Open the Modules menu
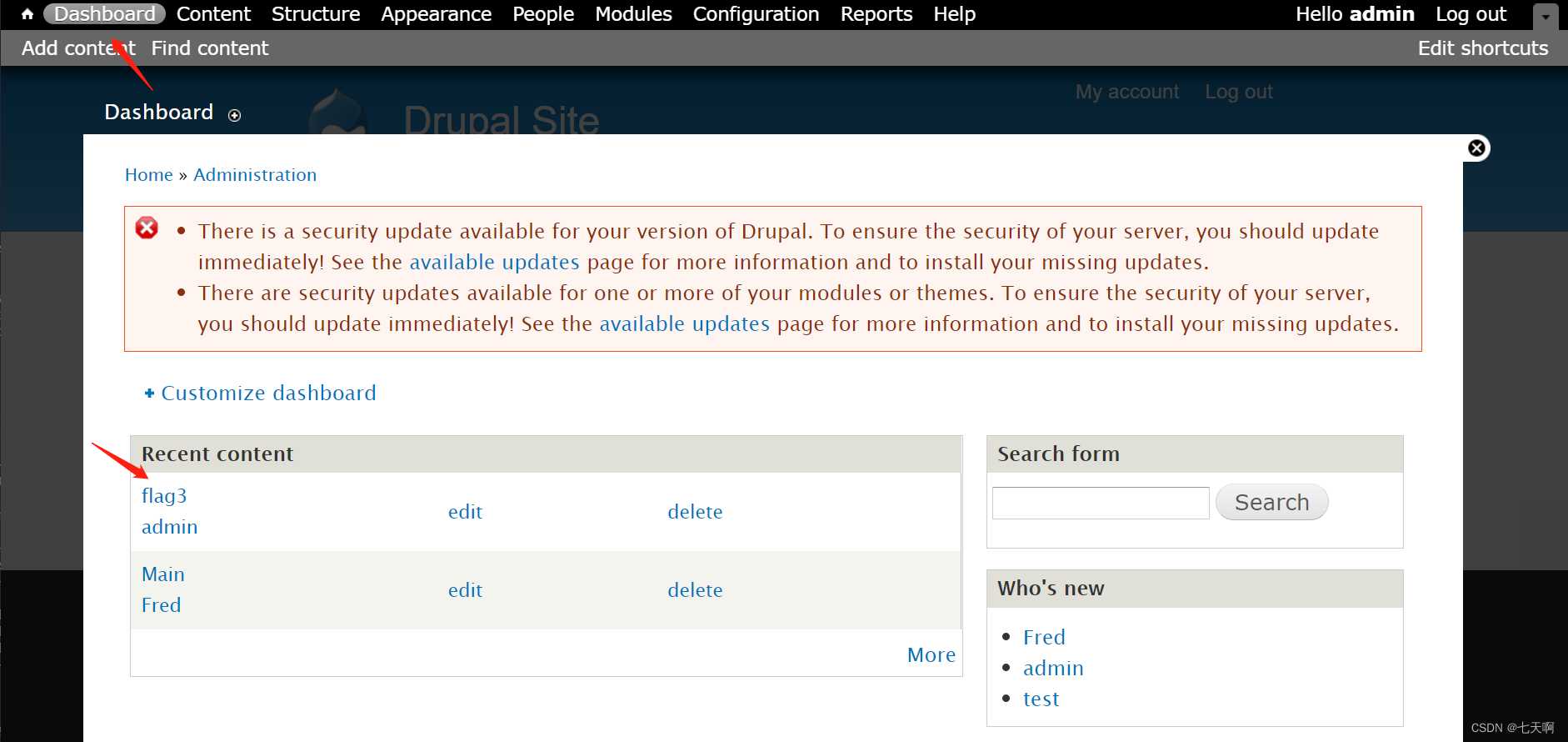The height and width of the screenshot is (742, 1568). click(x=633, y=14)
